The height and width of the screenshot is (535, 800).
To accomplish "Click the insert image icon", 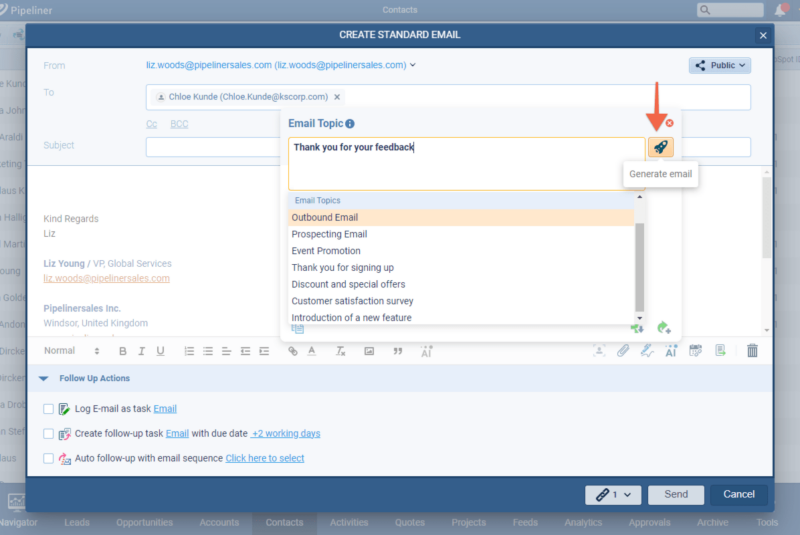I will click(369, 351).
